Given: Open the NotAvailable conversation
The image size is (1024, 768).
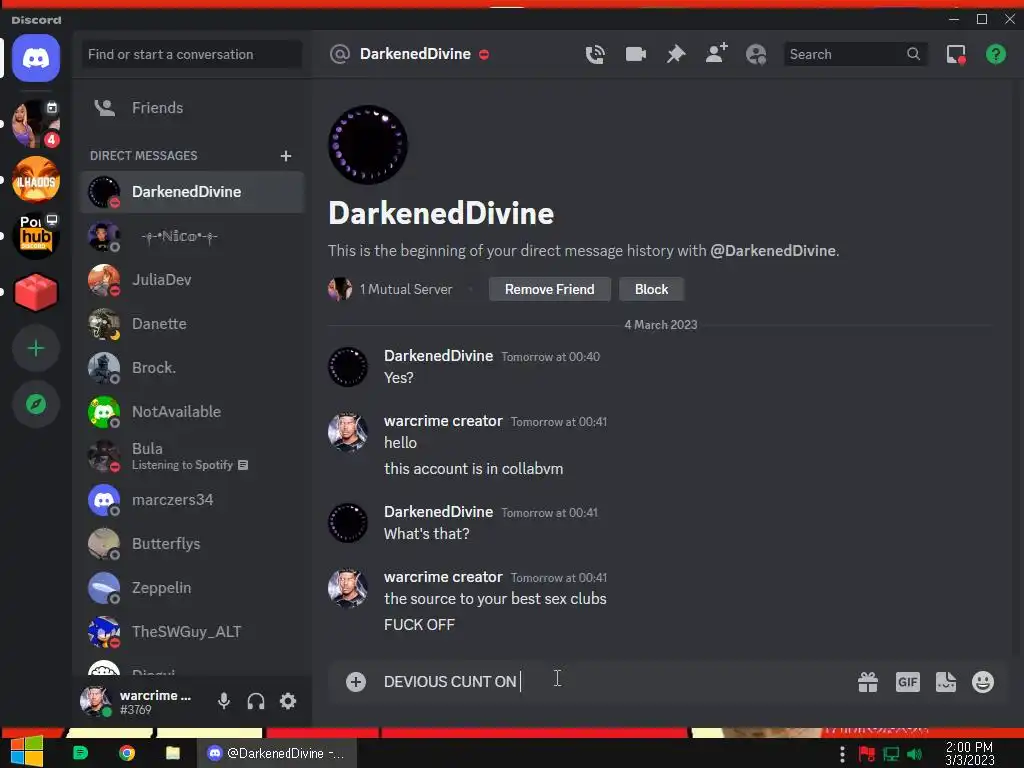Looking at the screenshot, I should 193,412.
